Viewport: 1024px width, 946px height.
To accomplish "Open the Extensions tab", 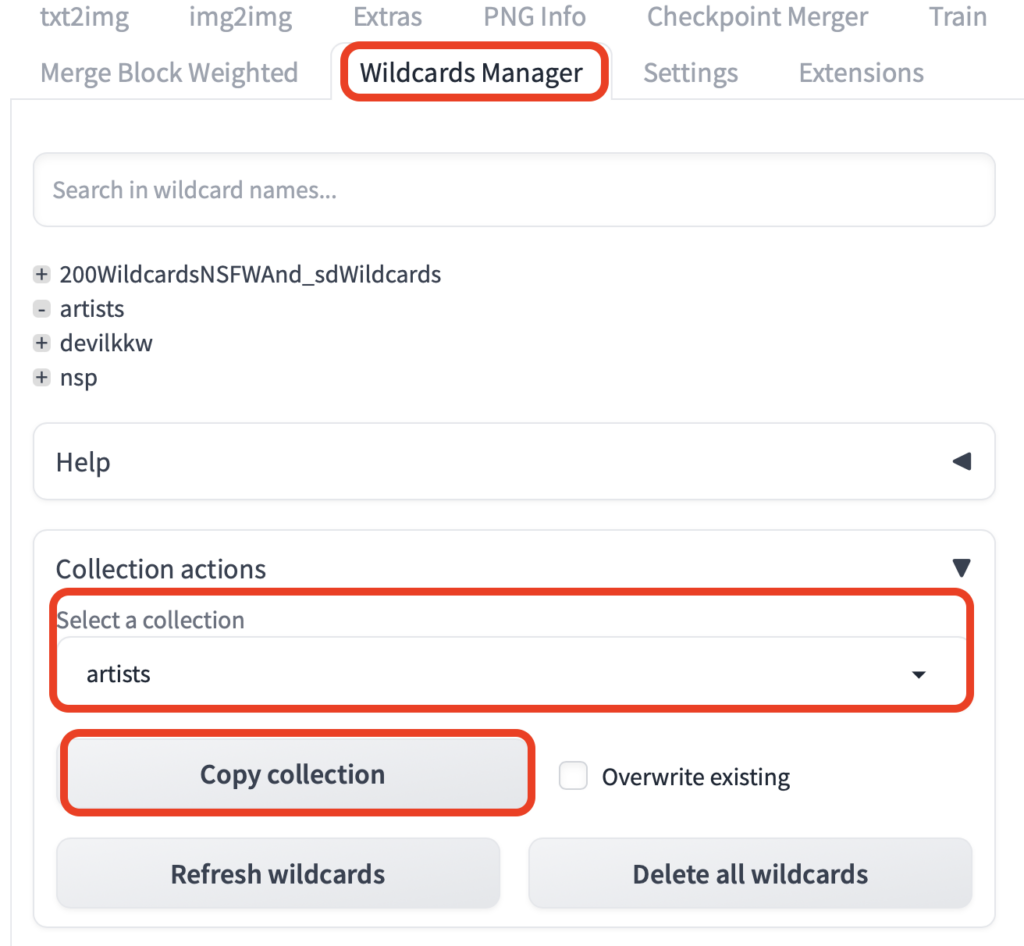I will tap(861, 73).
